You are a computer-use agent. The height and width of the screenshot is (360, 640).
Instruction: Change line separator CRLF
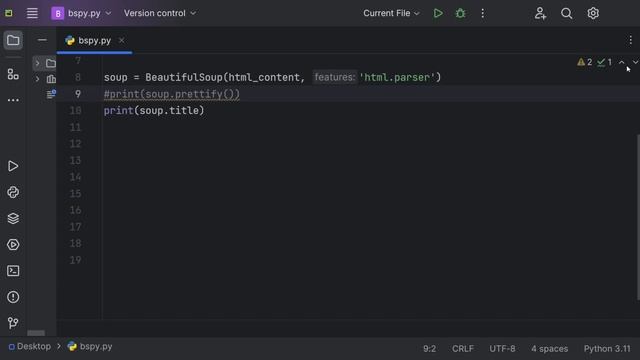463,349
